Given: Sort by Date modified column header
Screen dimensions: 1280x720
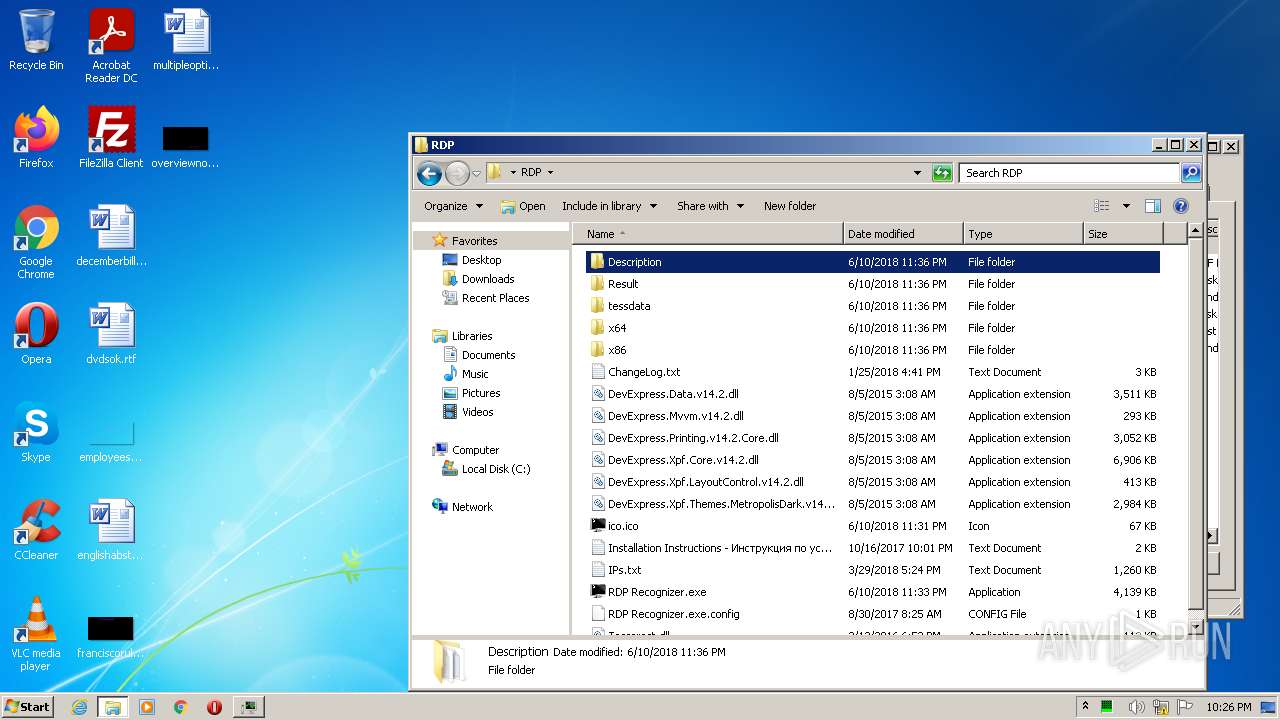Looking at the screenshot, I should tap(903, 234).
